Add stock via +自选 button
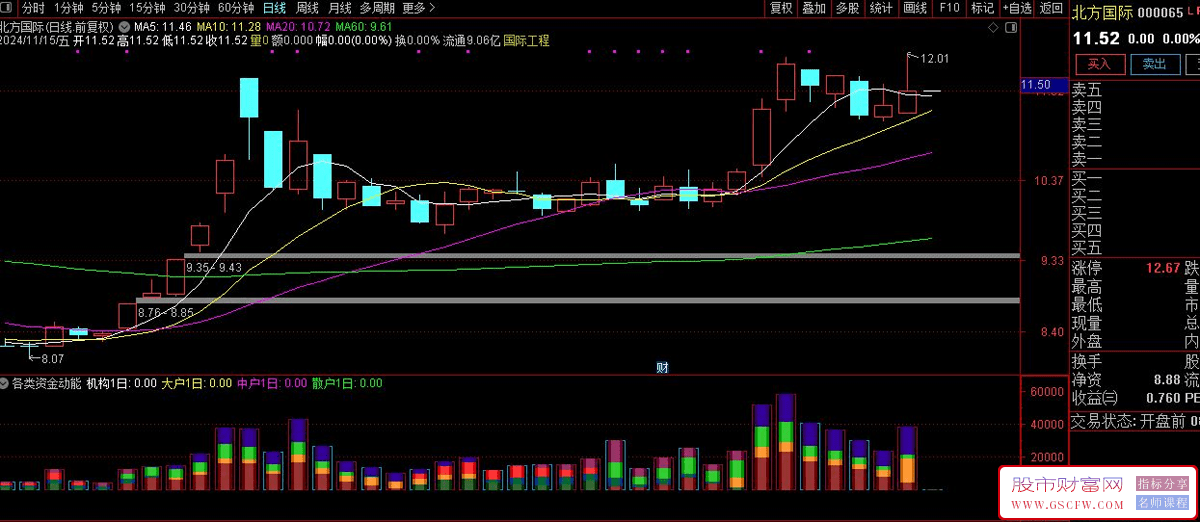The width and height of the screenshot is (1200, 522). pyautogui.click(x=1015, y=8)
